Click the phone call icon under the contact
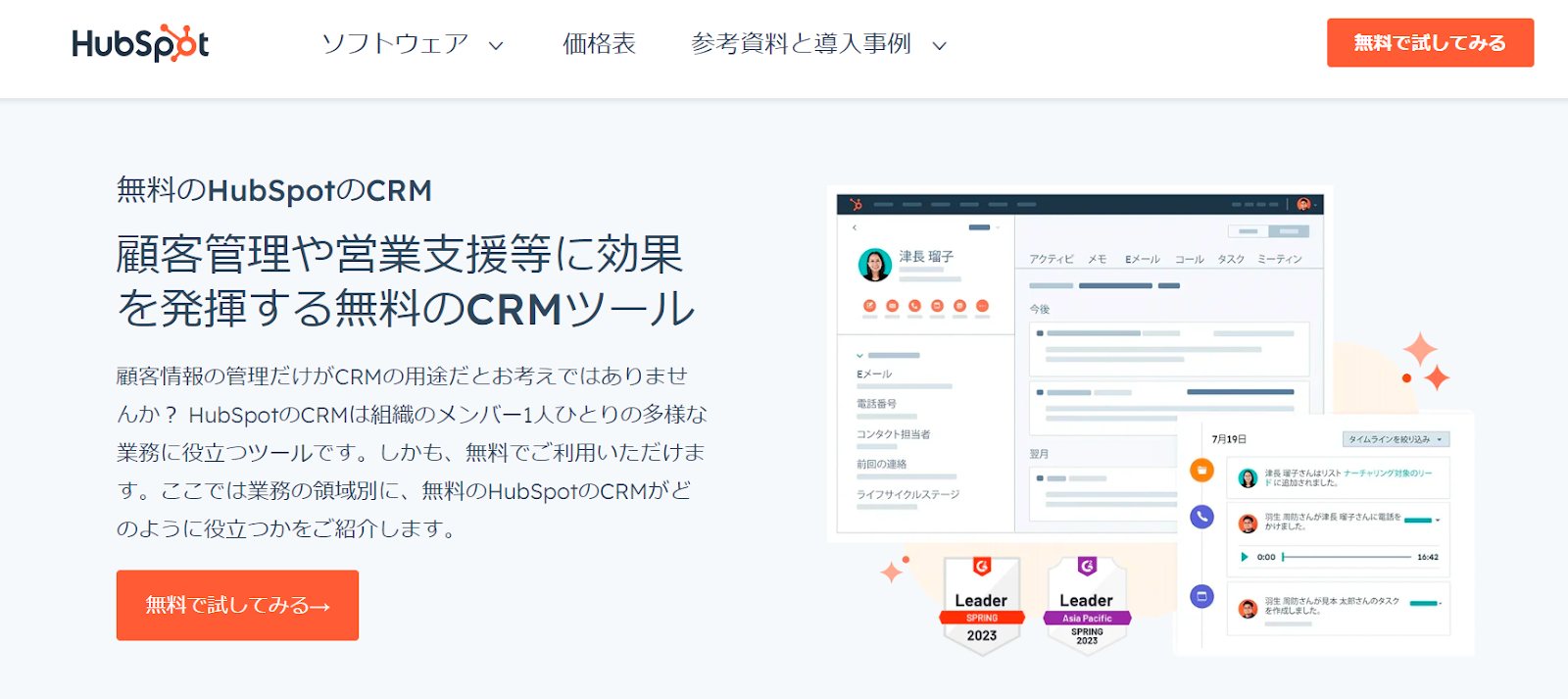 coord(914,306)
